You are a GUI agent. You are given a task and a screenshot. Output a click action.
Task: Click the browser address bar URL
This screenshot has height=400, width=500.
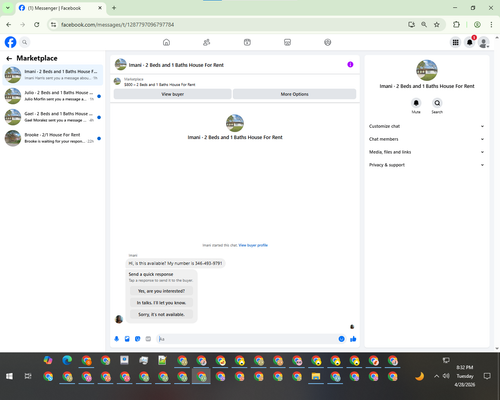pyautogui.click(x=117, y=25)
